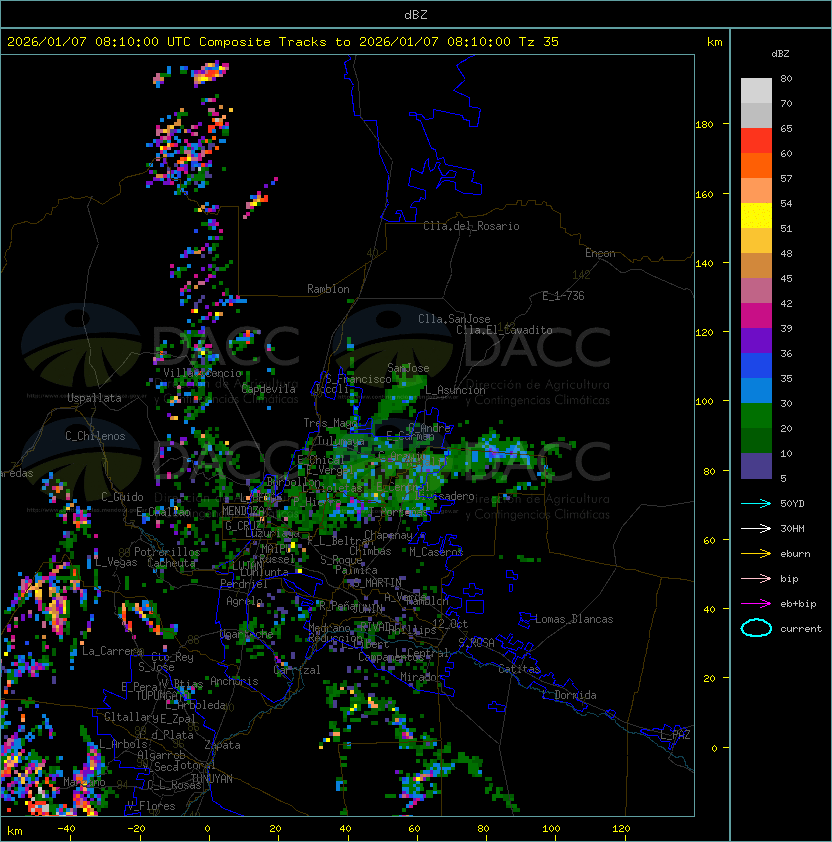Click the Ramblon map label
Image resolution: width=832 pixels, height=842 pixels.
point(328,289)
